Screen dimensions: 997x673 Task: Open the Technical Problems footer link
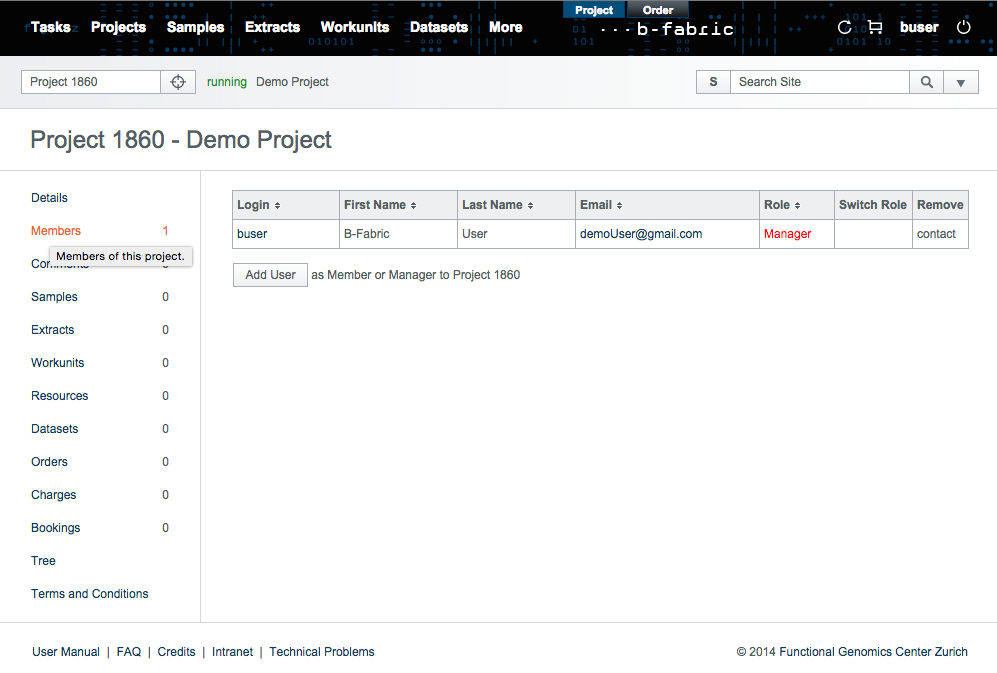pos(322,652)
